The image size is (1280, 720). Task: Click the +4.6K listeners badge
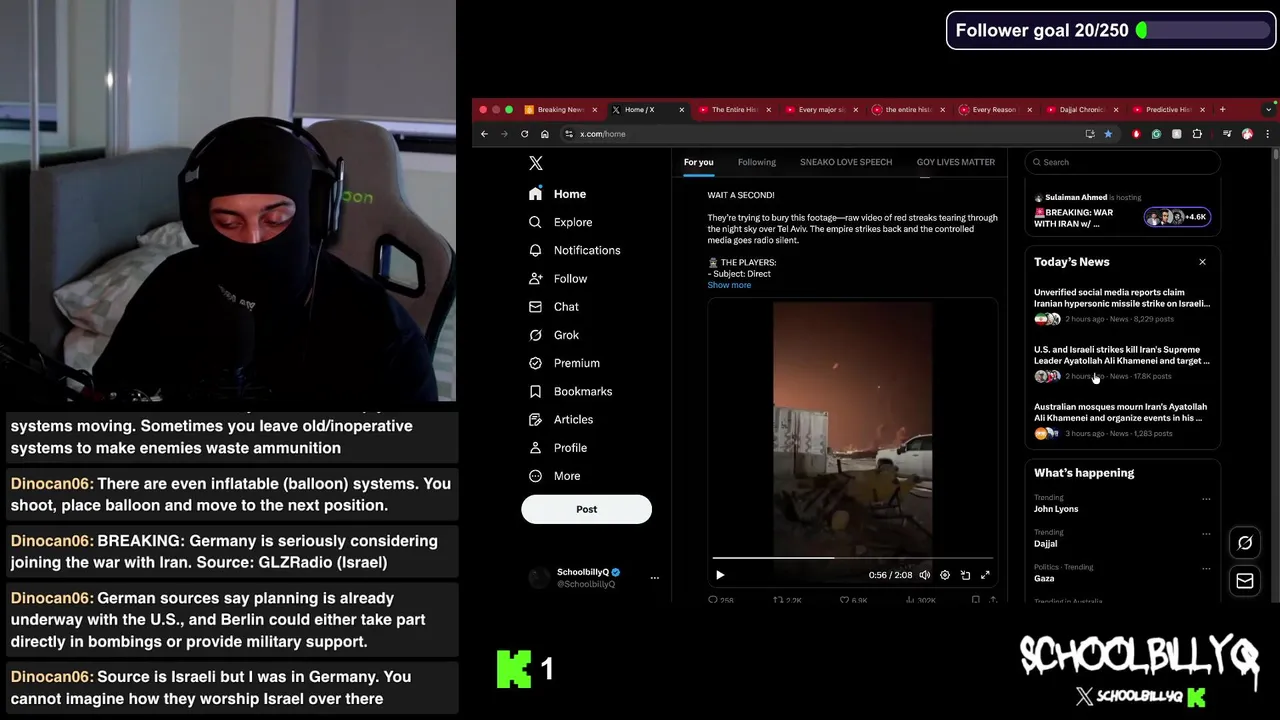coord(1177,217)
